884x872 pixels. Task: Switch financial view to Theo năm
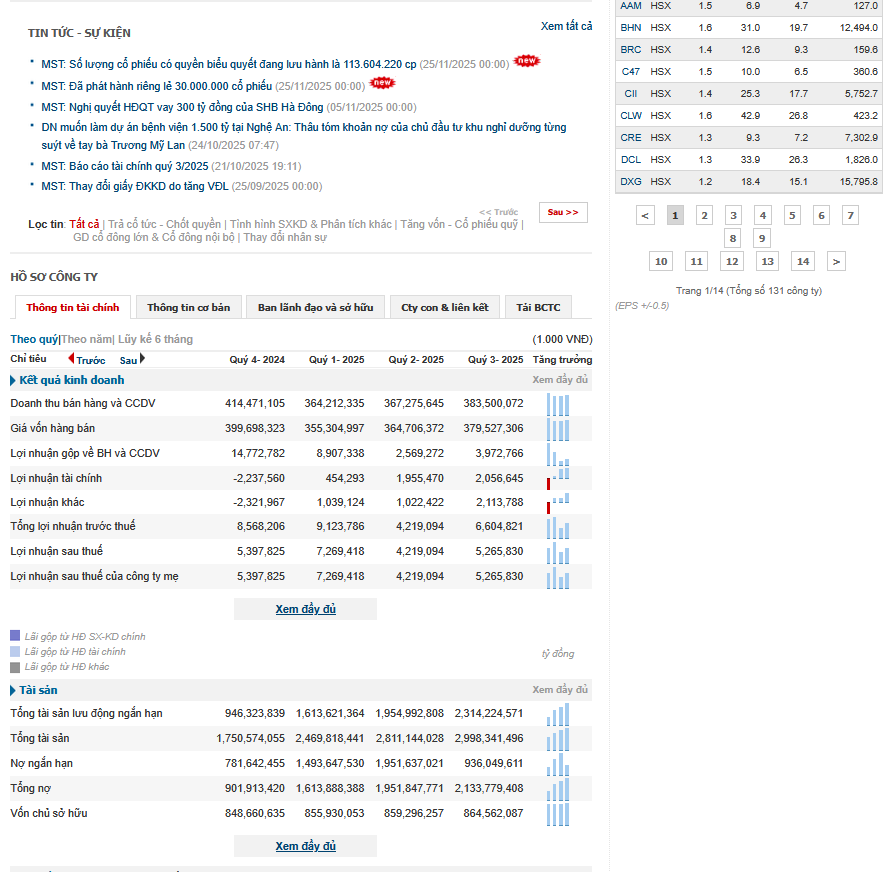pyautogui.click(x=86, y=339)
